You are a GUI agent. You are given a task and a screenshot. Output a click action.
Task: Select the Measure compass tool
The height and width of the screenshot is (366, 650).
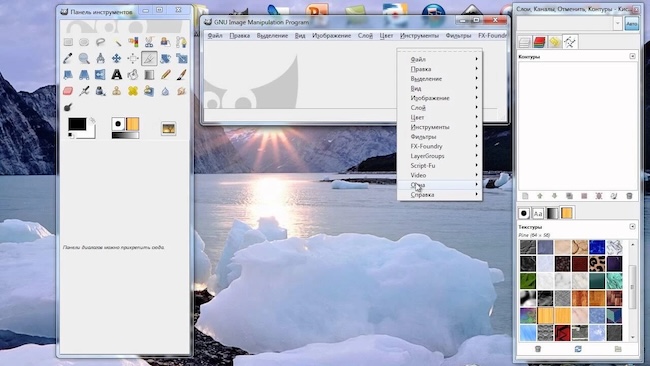click(x=100, y=58)
